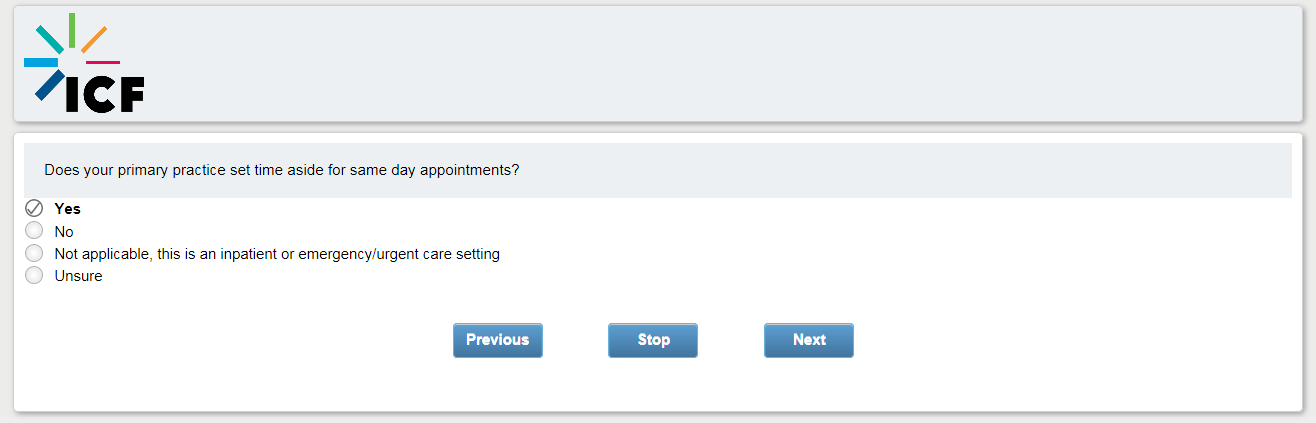This screenshot has height=423, width=1316.
Task: Go back with the Previous button
Action: point(497,340)
